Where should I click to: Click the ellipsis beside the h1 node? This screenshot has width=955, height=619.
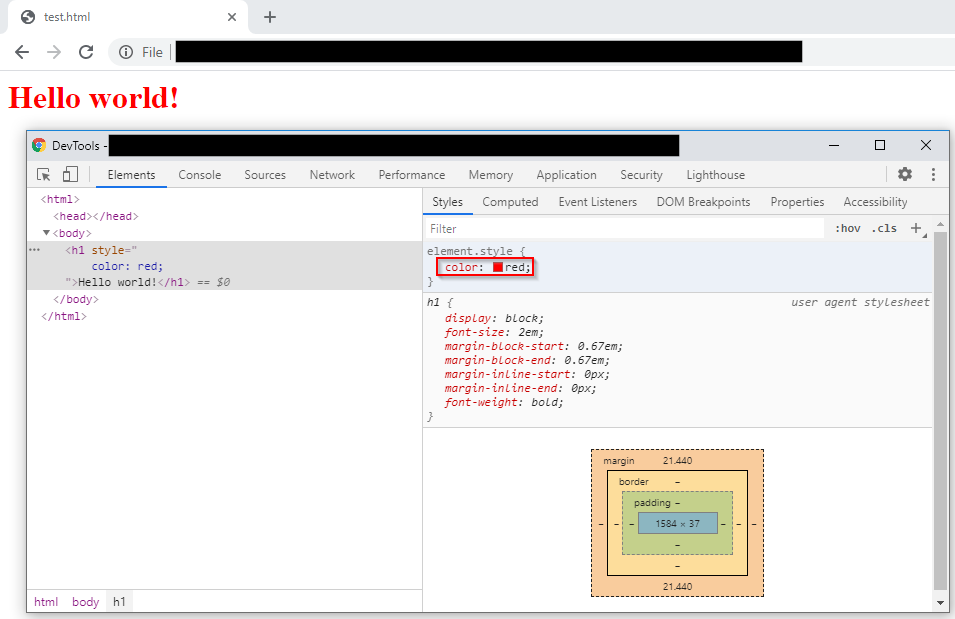coord(35,249)
